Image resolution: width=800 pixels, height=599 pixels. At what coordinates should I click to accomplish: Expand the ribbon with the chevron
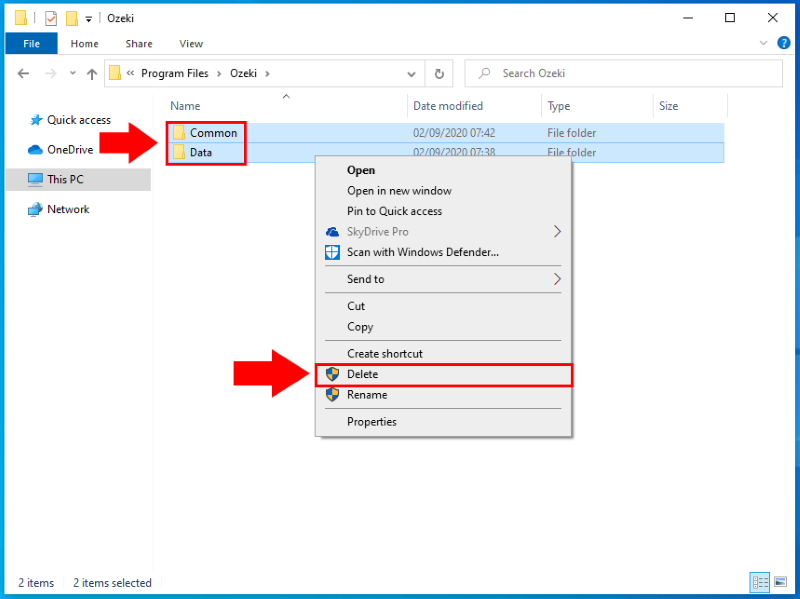click(763, 43)
